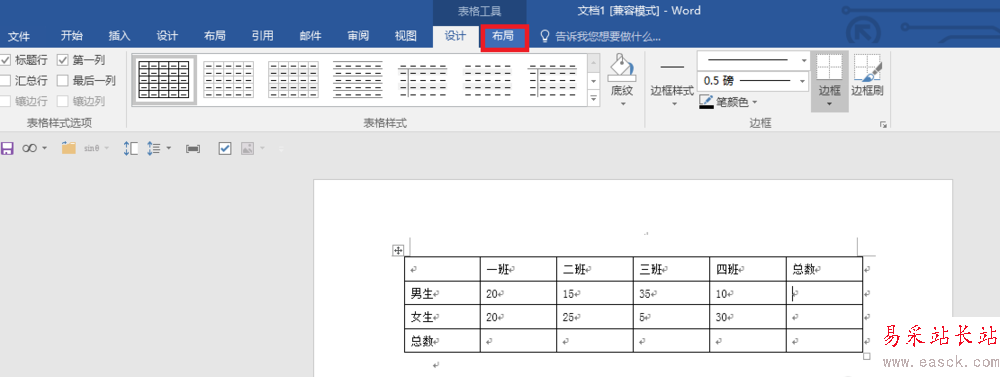Open the Table Tools 布局 tab
1000x377 pixels.
(503, 36)
